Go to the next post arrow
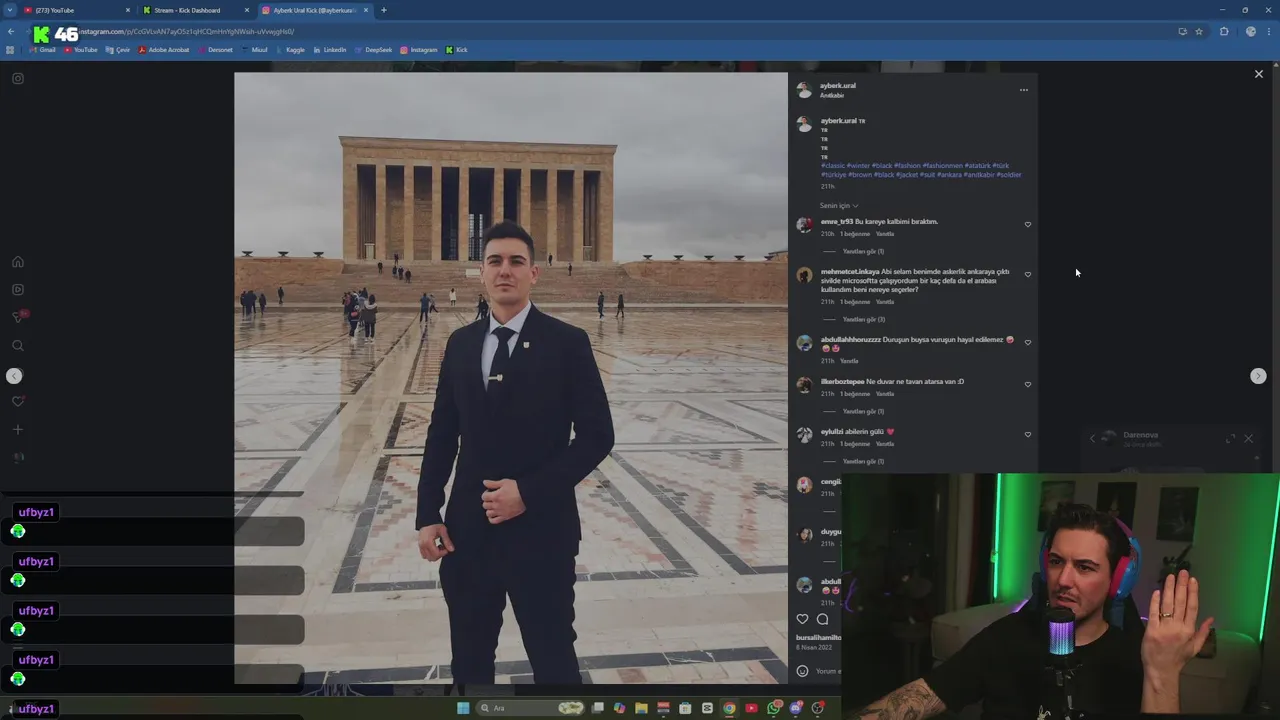 coord(1258,376)
